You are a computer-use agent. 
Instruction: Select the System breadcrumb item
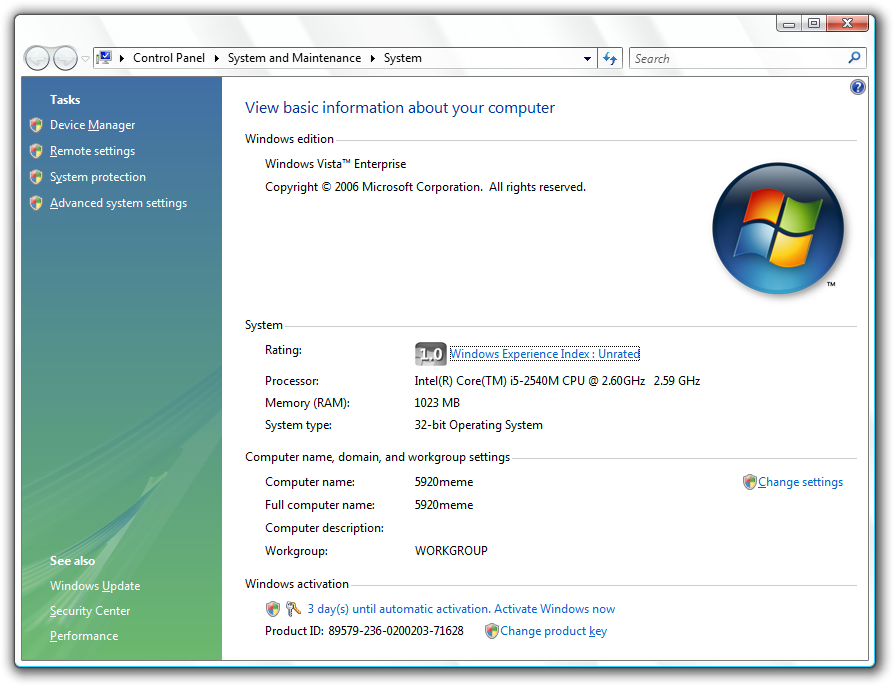pyautogui.click(x=403, y=58)
